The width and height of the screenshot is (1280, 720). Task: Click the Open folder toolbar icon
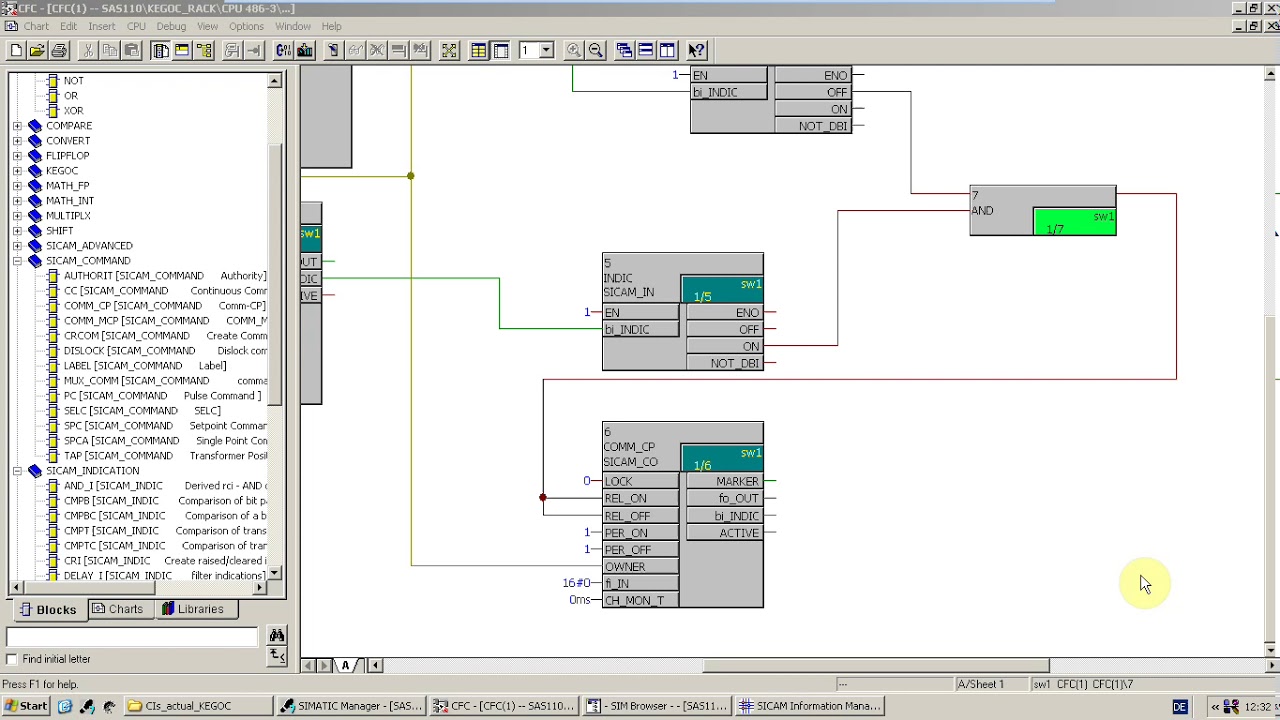pos(37,50)
